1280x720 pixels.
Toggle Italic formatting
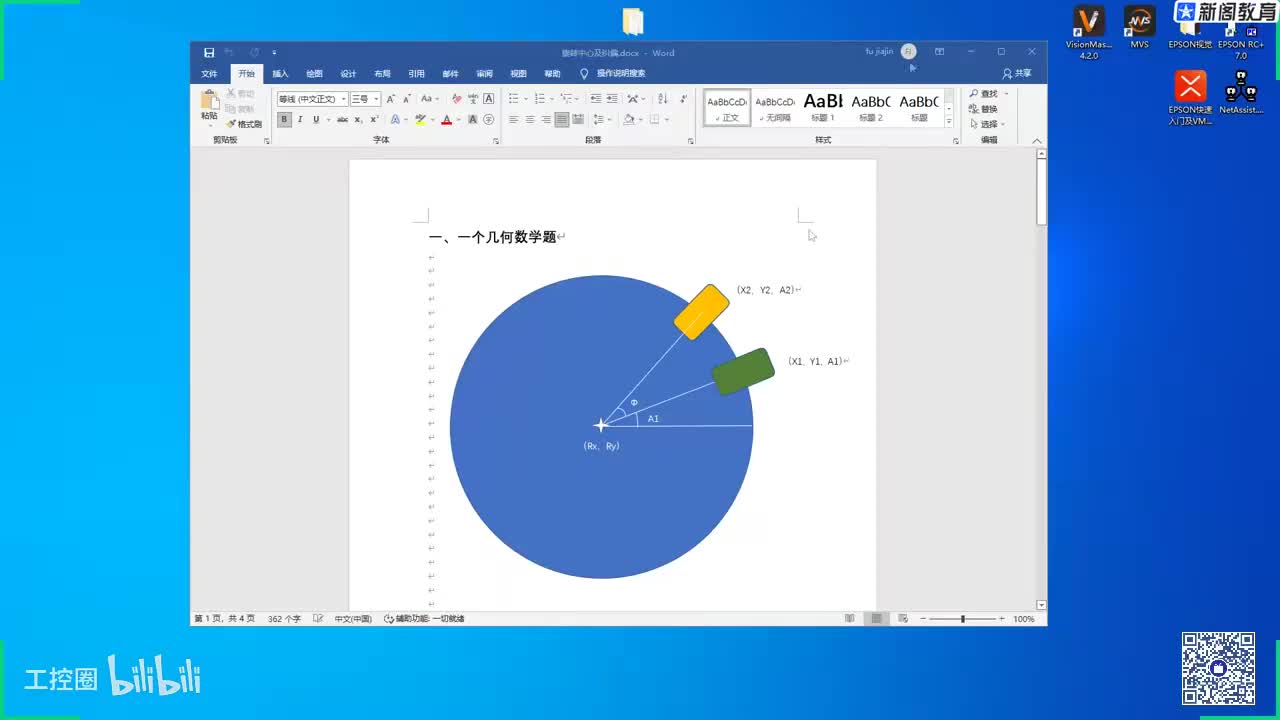[x=300, y=119]
